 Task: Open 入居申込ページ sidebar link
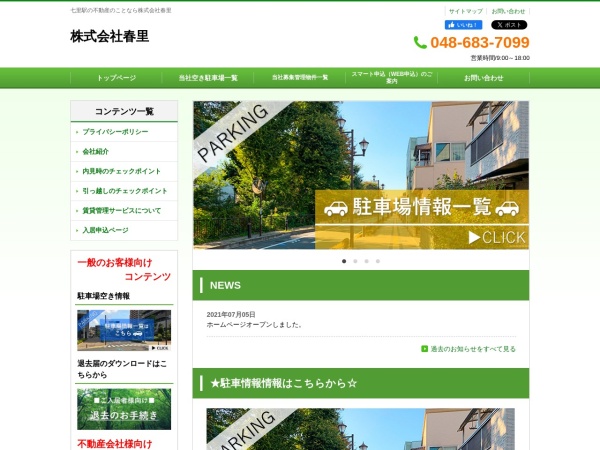click(124, 230)
